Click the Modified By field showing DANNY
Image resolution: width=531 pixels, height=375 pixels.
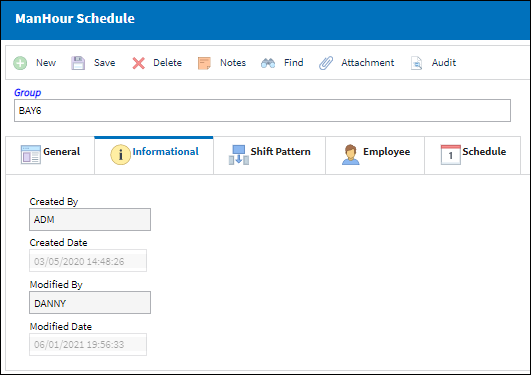(90, 303)
